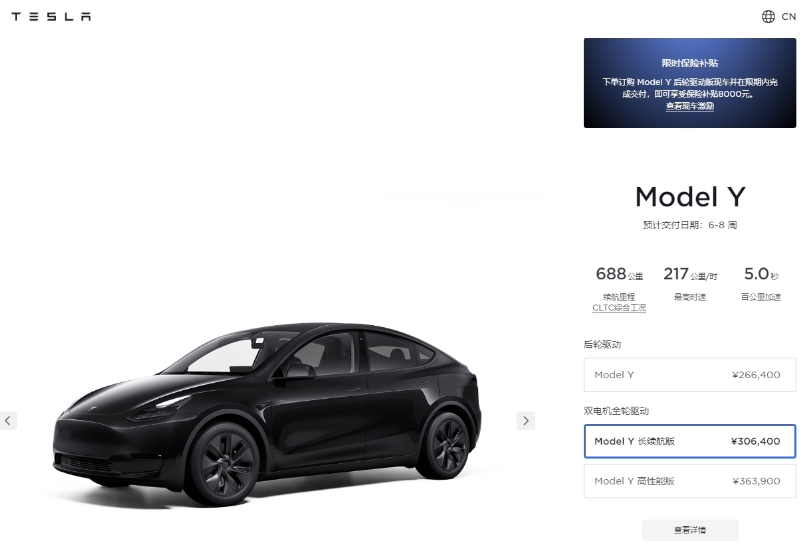This screenshot has width=807, height=558.
Task: Click the 预计交付日期 6-8 周 delivery text
Action: [690, 225]
